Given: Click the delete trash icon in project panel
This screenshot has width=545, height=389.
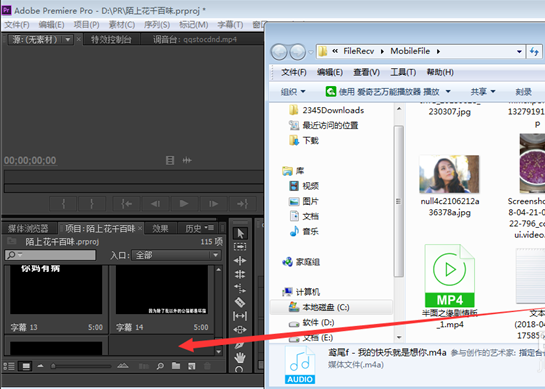Looking at the screenshot, I should tap(207, 366).
